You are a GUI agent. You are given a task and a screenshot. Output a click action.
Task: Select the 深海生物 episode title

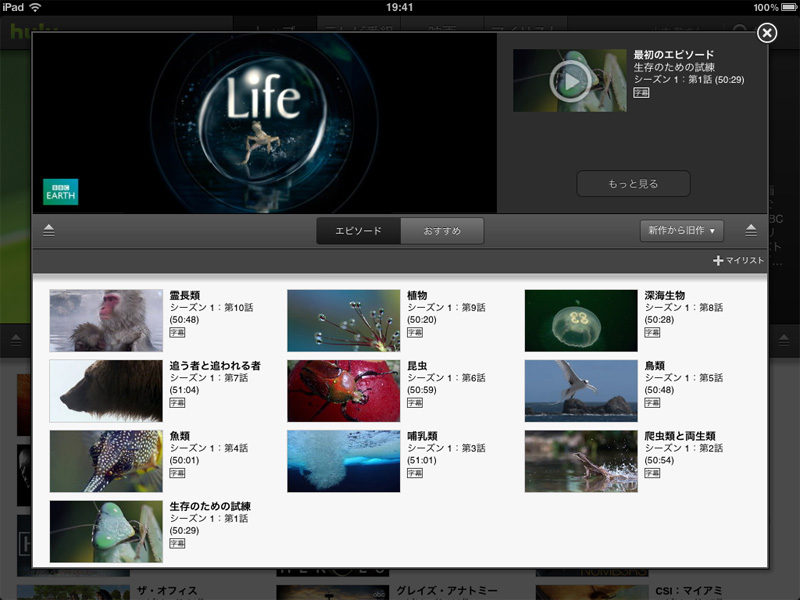coord(665,295)
